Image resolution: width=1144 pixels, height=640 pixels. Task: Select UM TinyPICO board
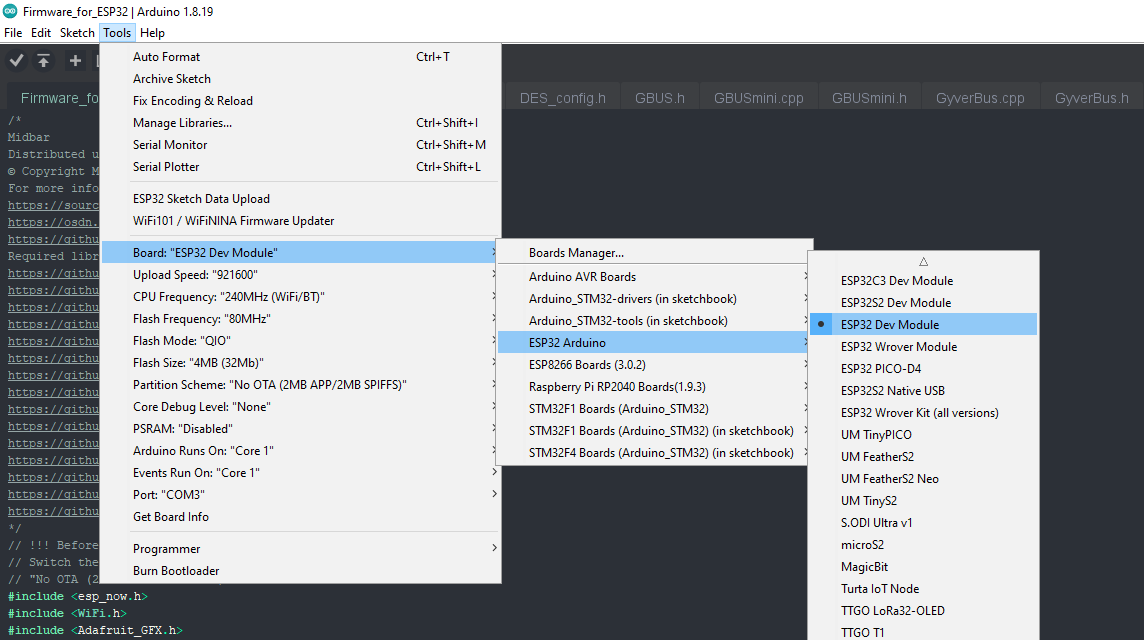(923, 434)
